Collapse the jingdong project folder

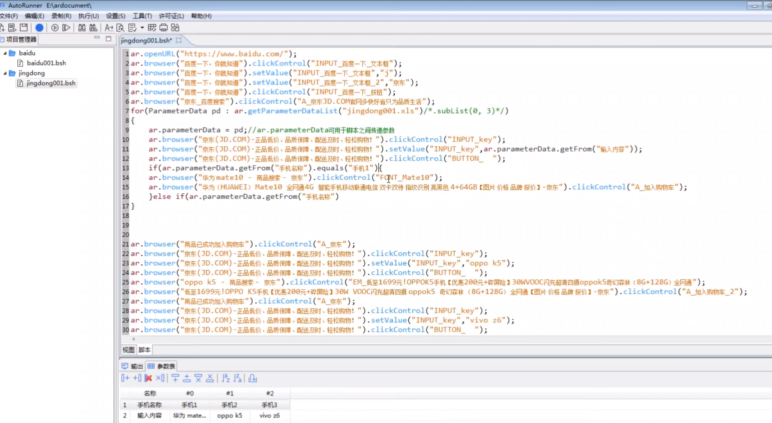point(4,73)
